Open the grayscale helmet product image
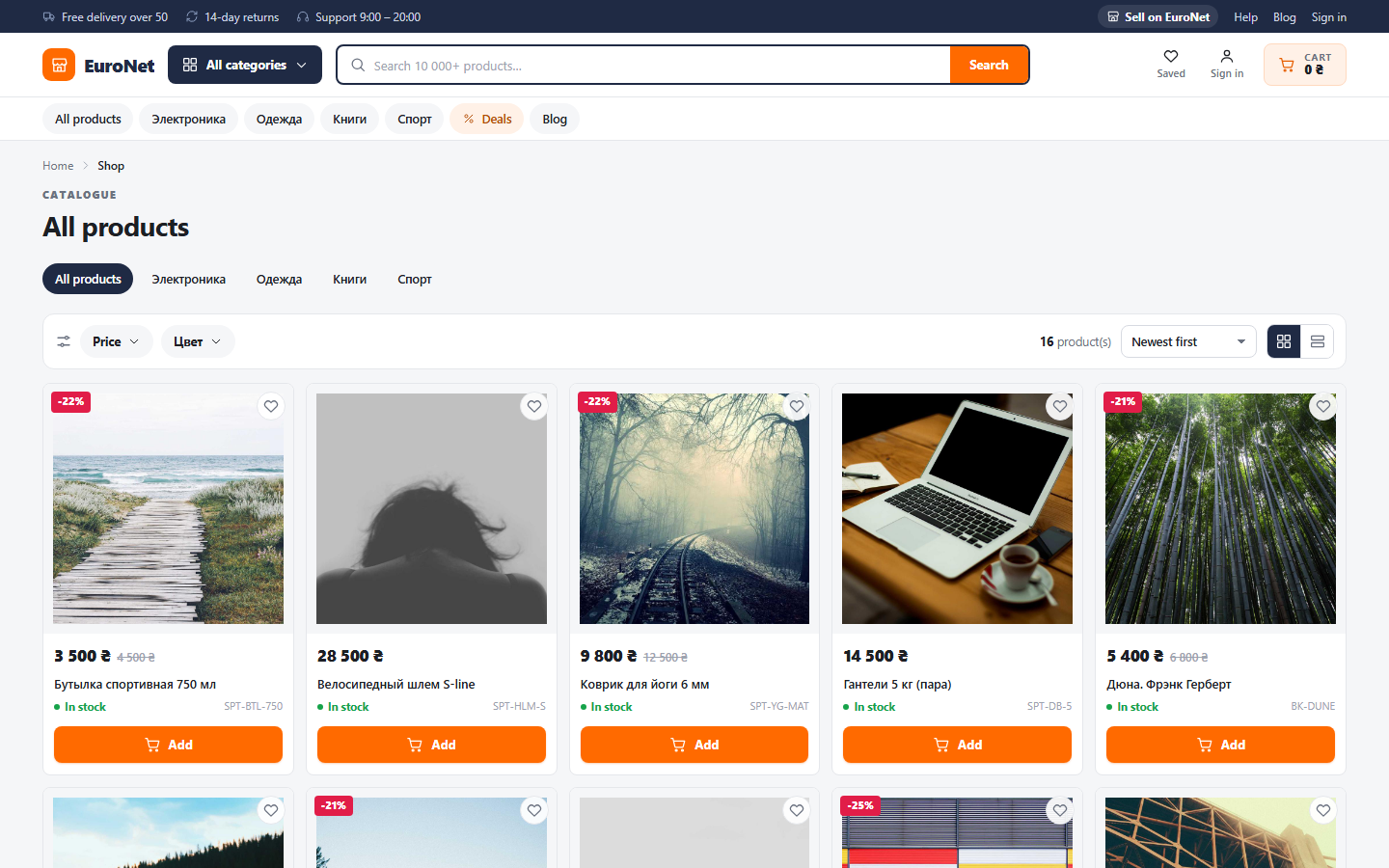This screenshot has width=1389, height=868. pos(431,508)
